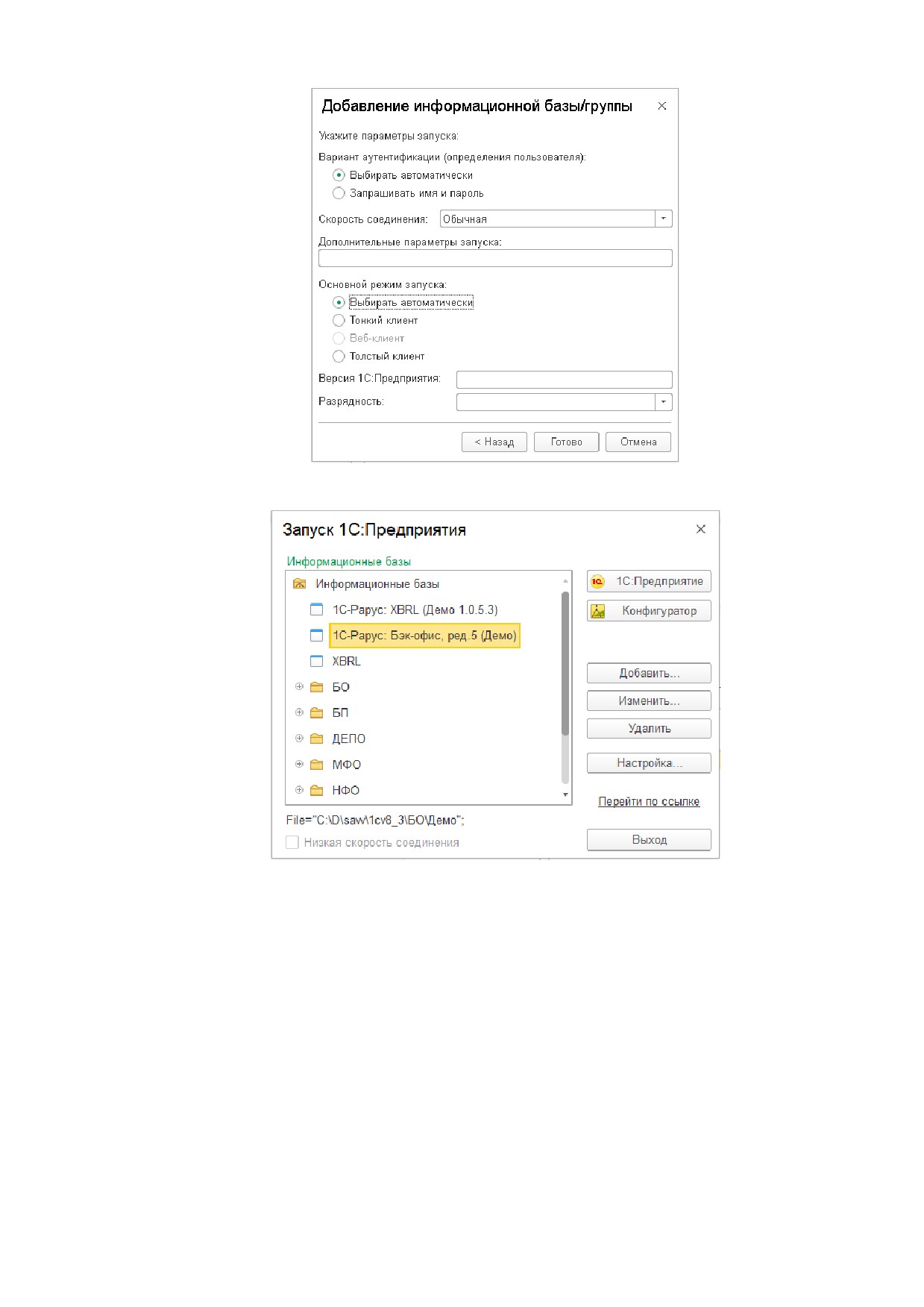Click the 'МФО' folder label

[347, 765]
